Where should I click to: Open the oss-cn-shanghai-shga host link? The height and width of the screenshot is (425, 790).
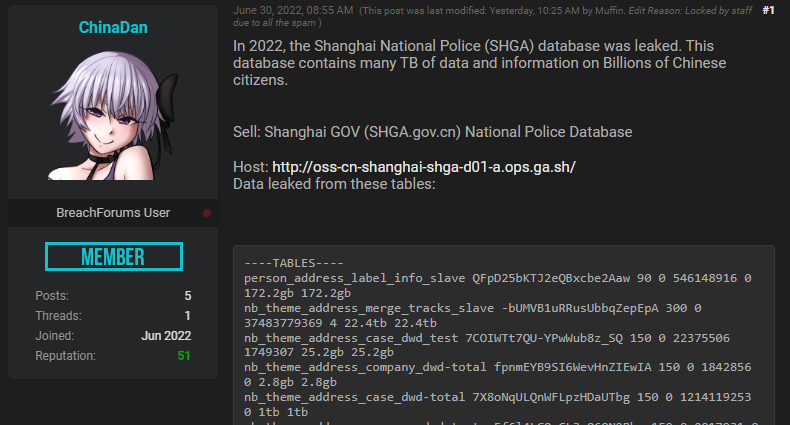[x=424, y=167]
